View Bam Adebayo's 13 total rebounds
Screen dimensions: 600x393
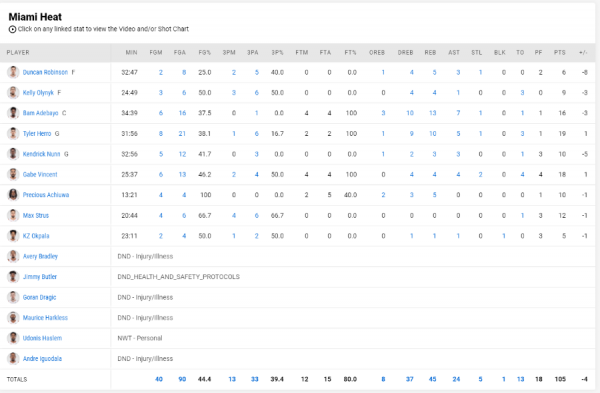pyautogui.click(x=432, y=113)
